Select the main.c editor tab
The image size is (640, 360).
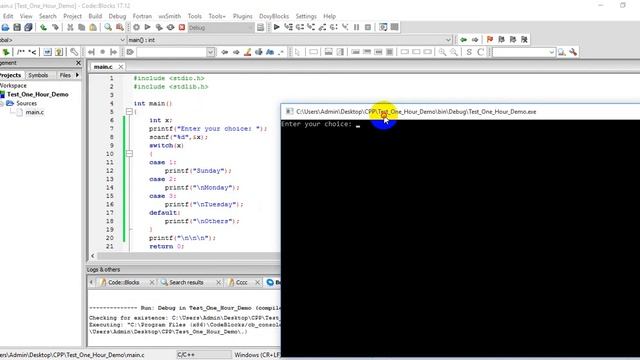pos(103,67)
